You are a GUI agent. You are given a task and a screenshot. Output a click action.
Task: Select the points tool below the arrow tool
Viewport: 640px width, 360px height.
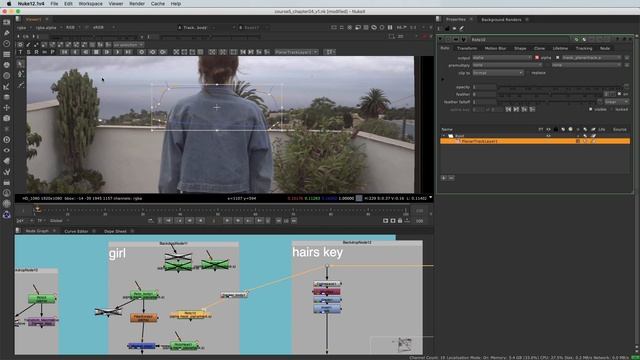click(20, 74)
